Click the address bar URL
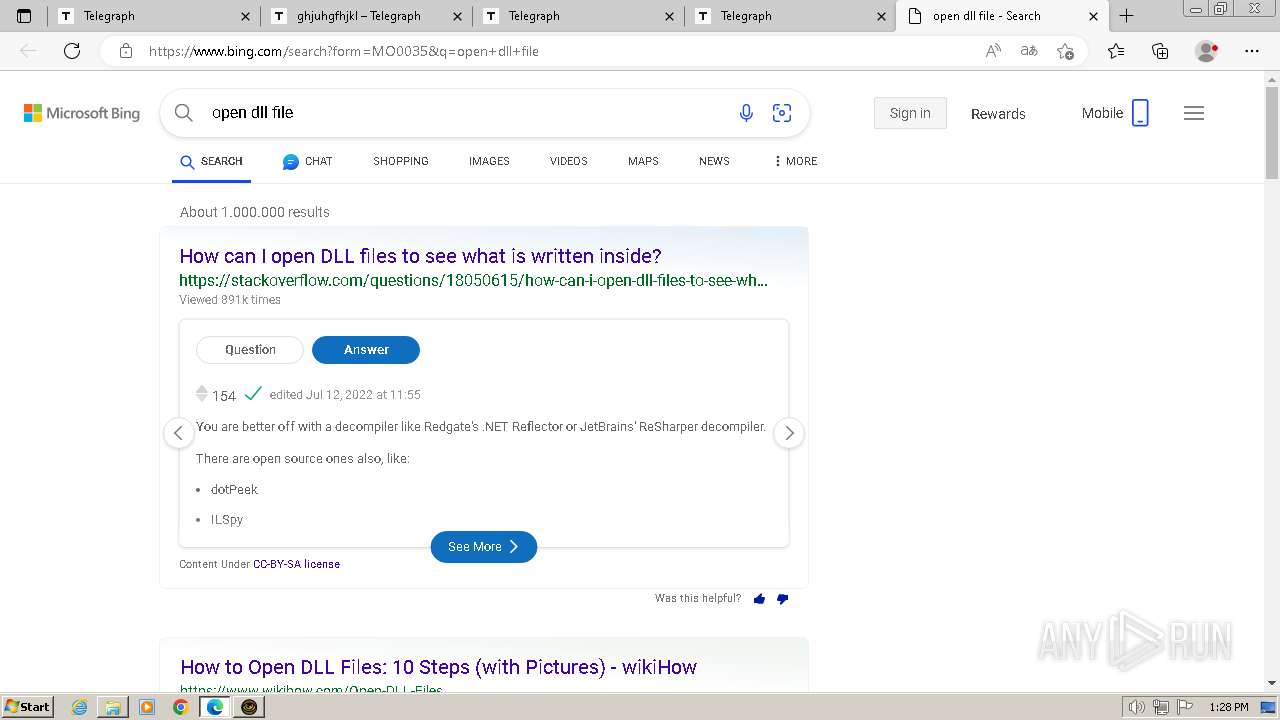This screenshot has width=1280, height=720. (344, 51)
